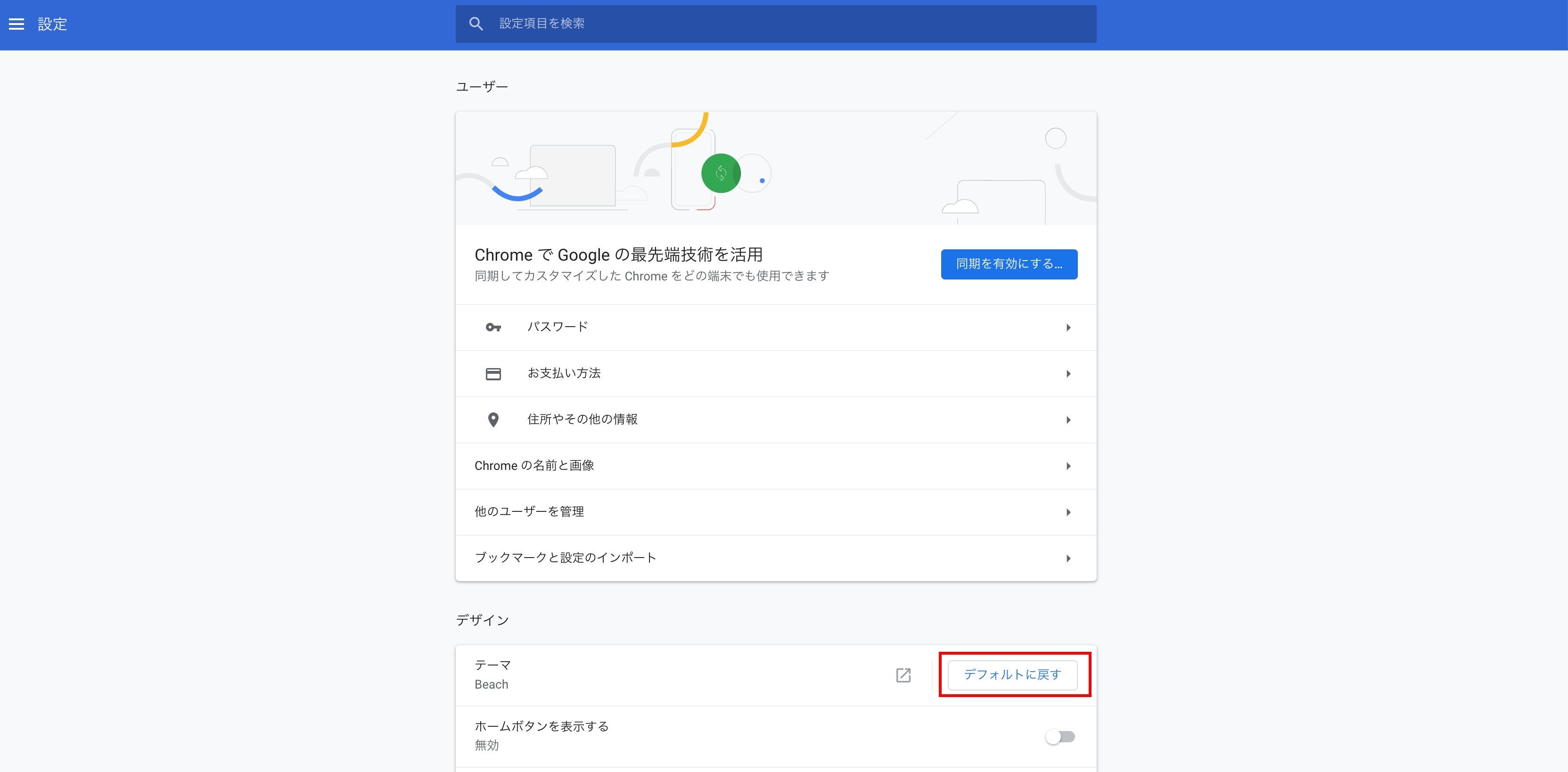Toggle ホームボタンを表示する switch
The height and width of the screenshot is (772, 1568).
1060,737
